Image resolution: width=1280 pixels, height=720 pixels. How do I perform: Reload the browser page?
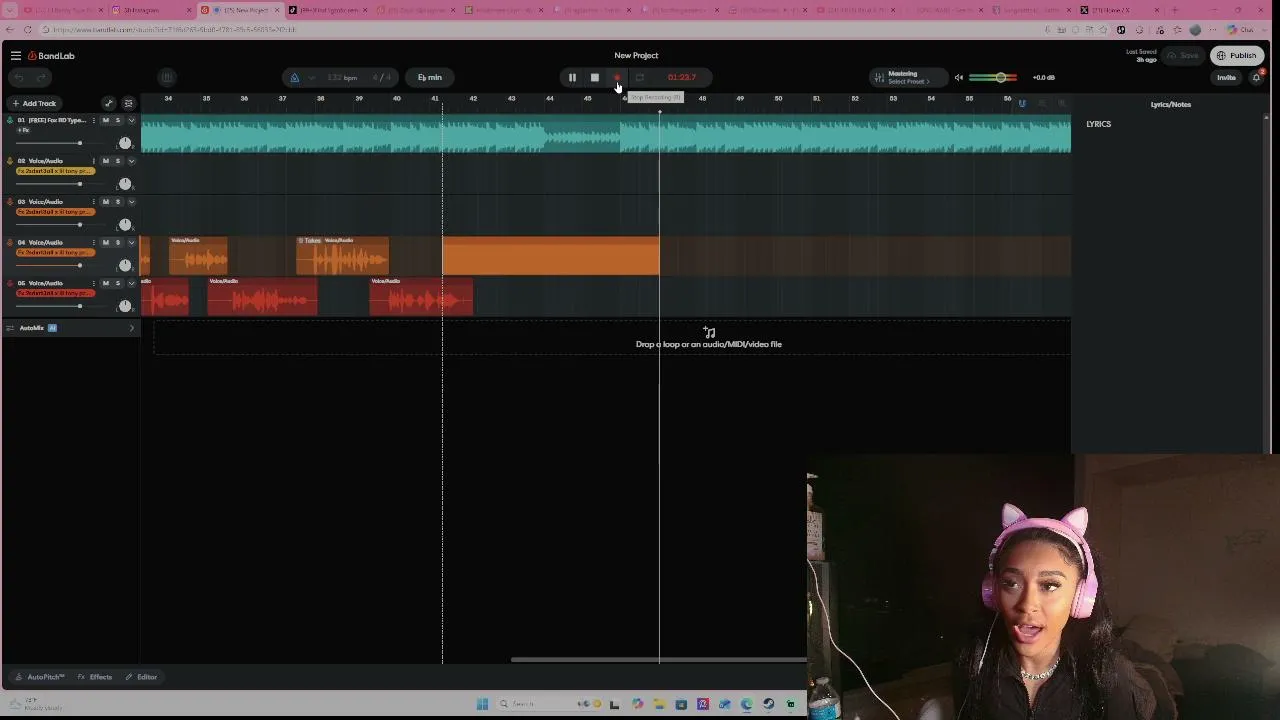[27, 29]
